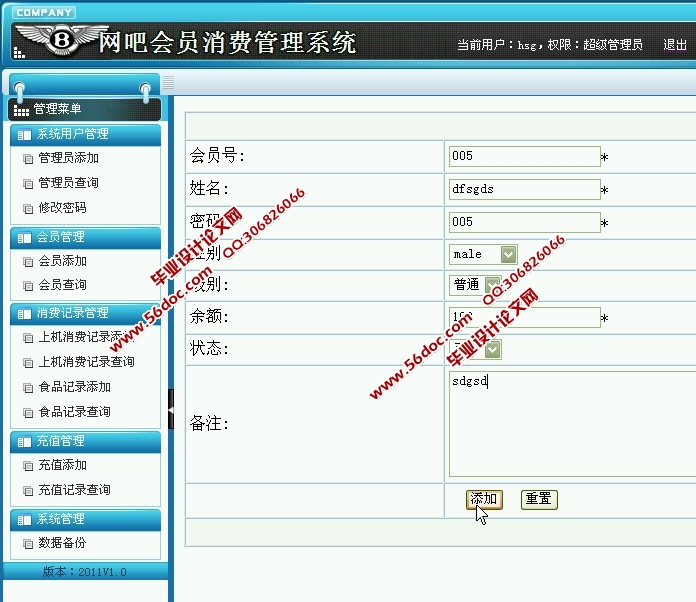Open 上机消费记录查询 in the menu
This screenshot has height=602, width=696.
pyautogui.click(x=86, y=362)
